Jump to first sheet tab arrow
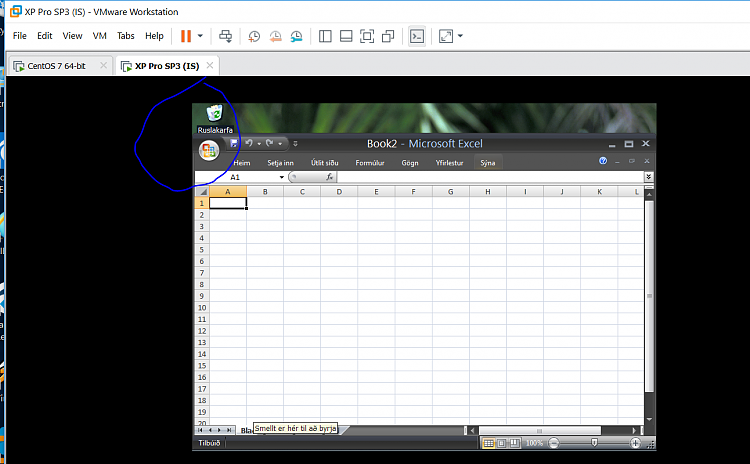The width and height of the screenshot is (750, 464). pyautogui.click(x=200, y=430)
